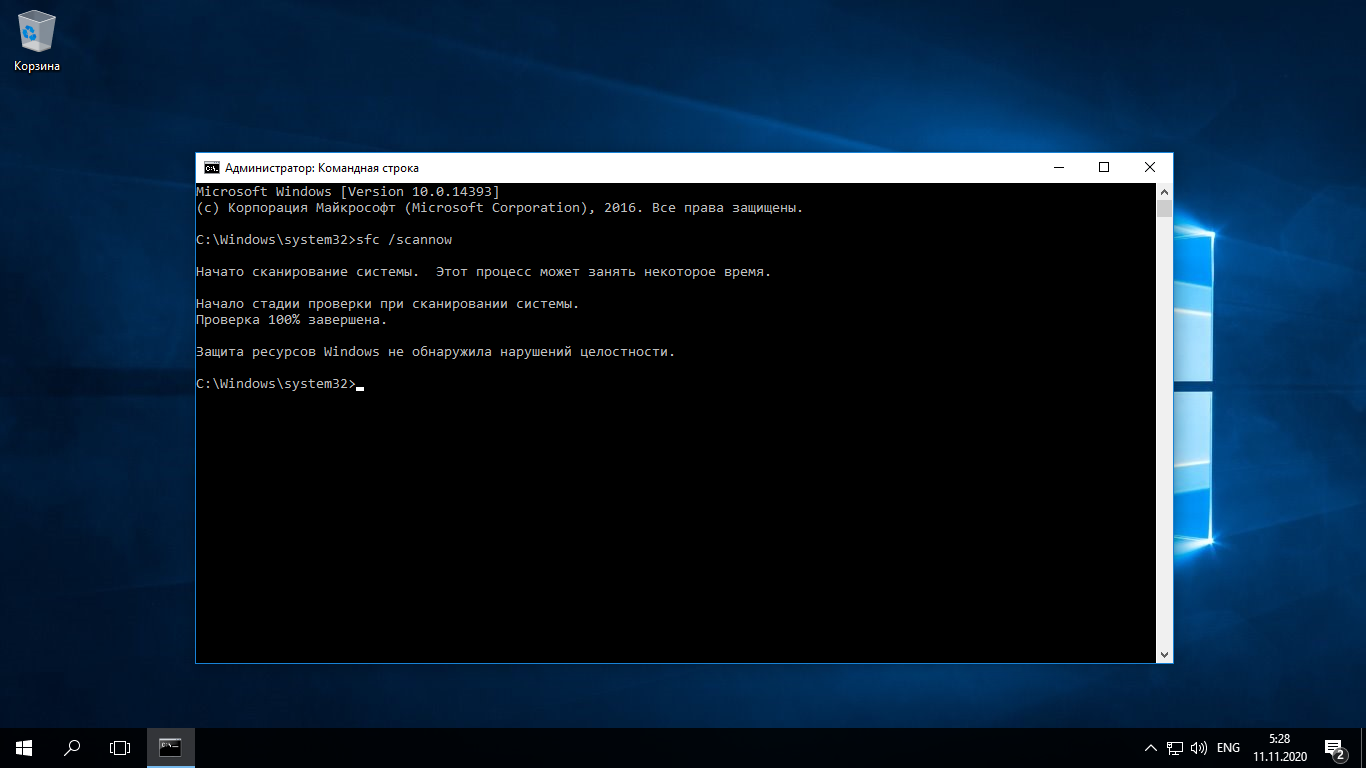Open the network status tray icon
1366x768 pixels.
click(1175, 748)
